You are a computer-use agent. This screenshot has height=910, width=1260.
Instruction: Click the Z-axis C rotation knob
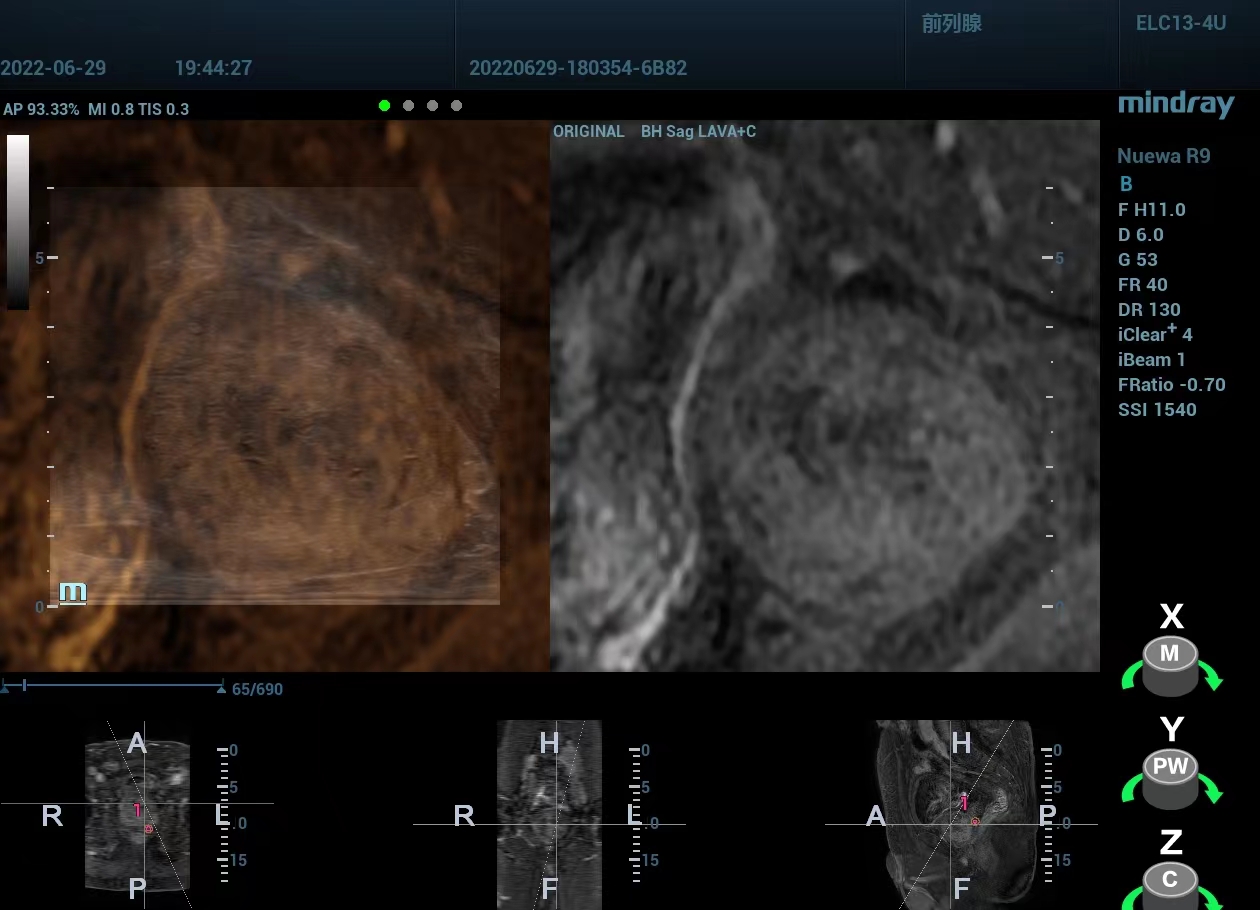tap(1169, 884)
